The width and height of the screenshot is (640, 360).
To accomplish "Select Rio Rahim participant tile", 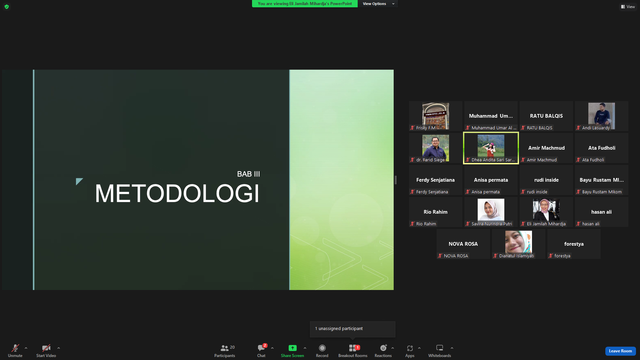I will click(x=436, y=212).
